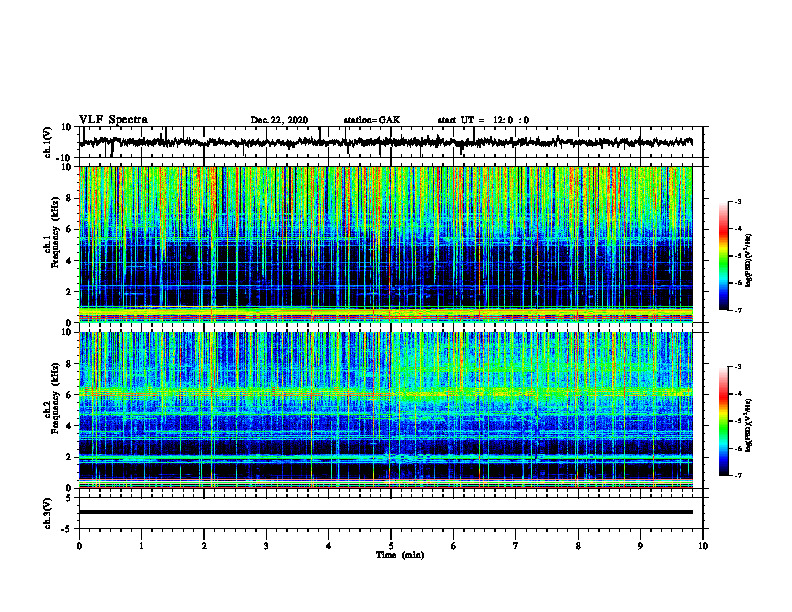Click the upper colorbar's log(PSD) units label
Screen dimensions: 792x612
click(749, 260)
